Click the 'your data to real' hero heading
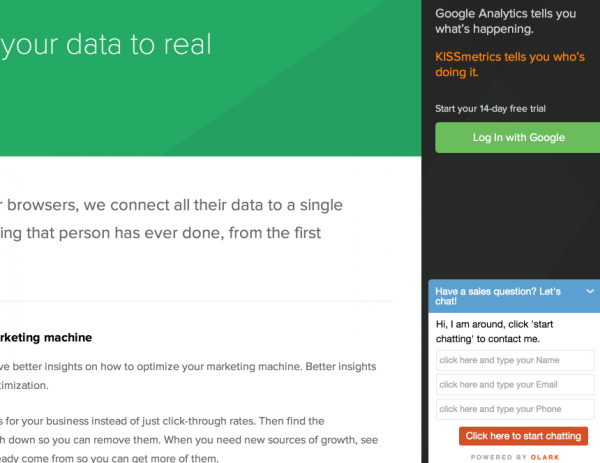Screen dimensions: 600x463 tap(106, 45)
